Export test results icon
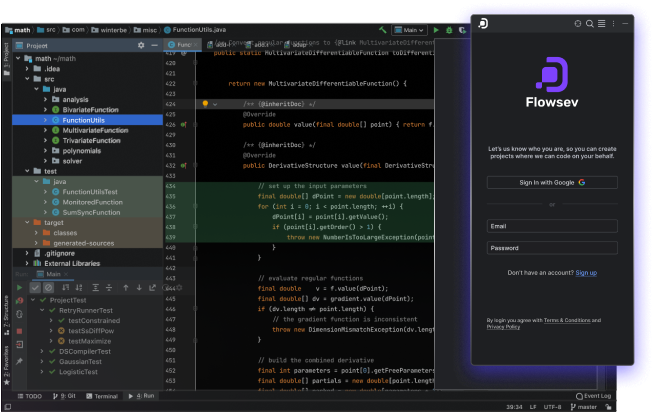The width and height of the screenshot is (655, 412). (152, 287)
